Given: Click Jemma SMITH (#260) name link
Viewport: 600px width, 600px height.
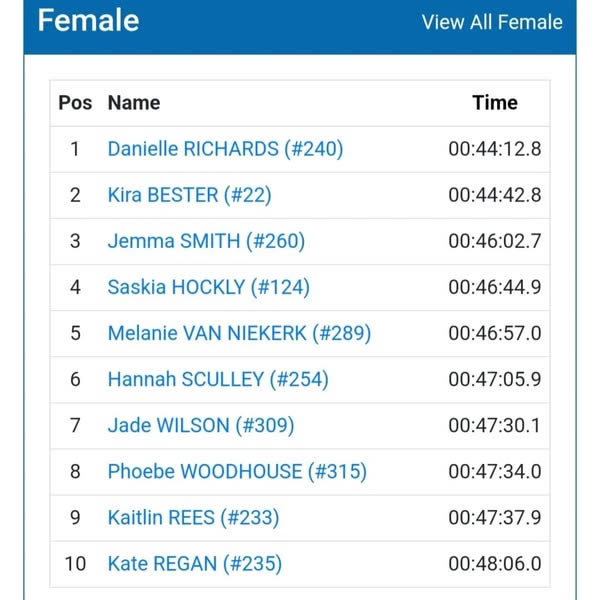Looking at the screenshot, I should point(206,241).
